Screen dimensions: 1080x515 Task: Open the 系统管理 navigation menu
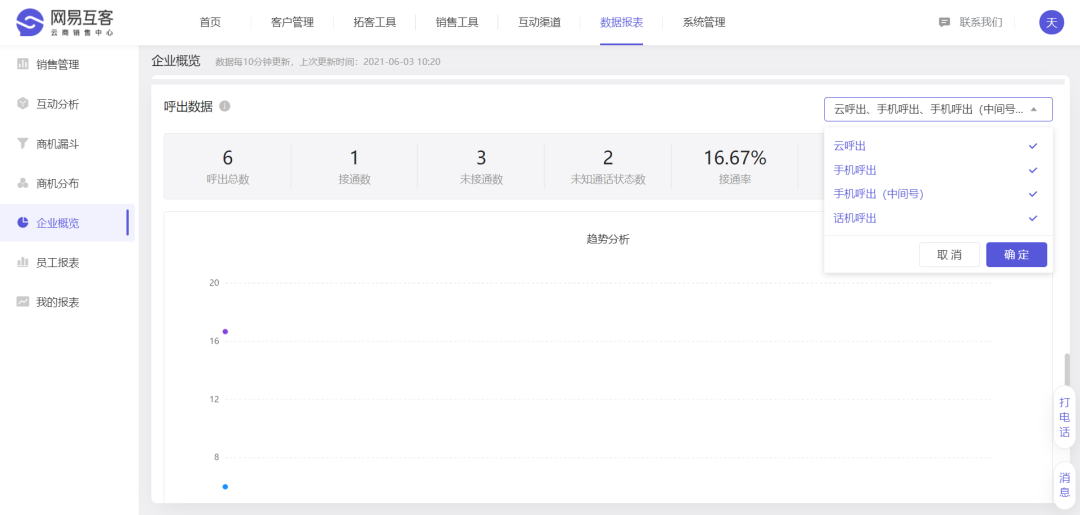click(704, 22)
